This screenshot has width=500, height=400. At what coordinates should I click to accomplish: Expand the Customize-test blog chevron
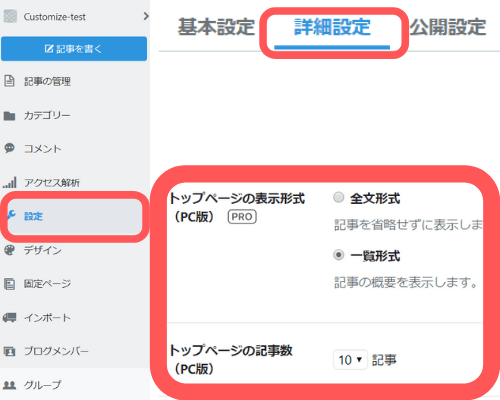pos(146,16)
